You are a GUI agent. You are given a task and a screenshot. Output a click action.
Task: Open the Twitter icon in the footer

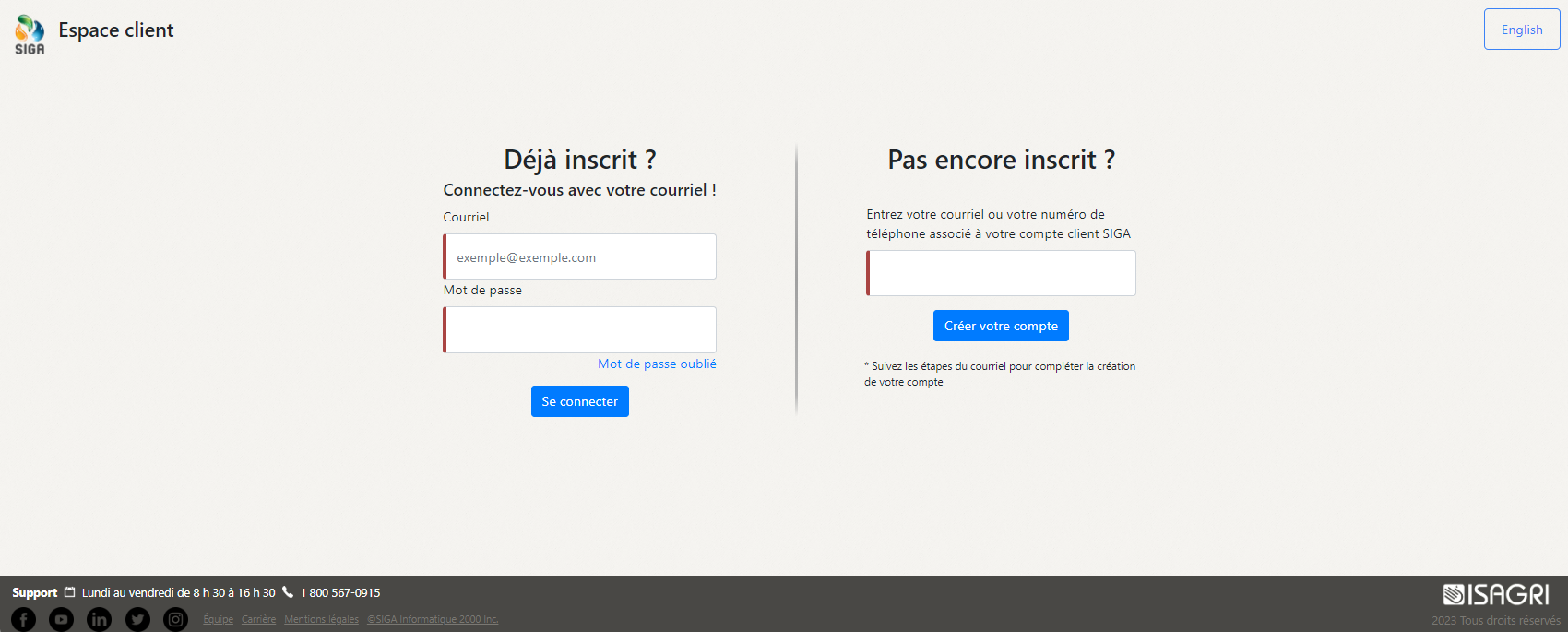(x=137, y=619)
